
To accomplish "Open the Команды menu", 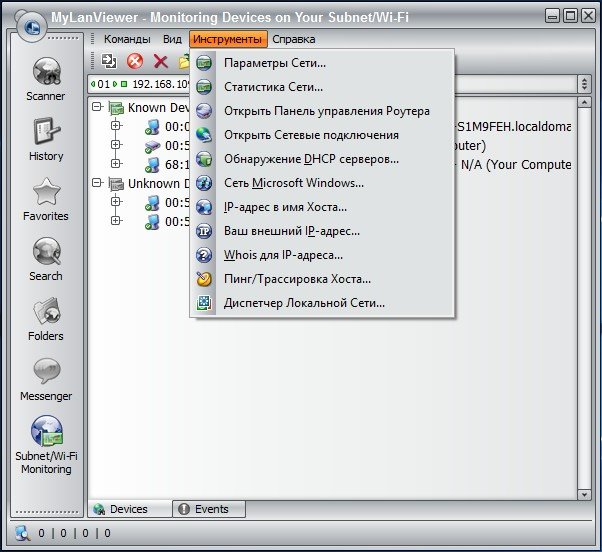I will 127,39.
